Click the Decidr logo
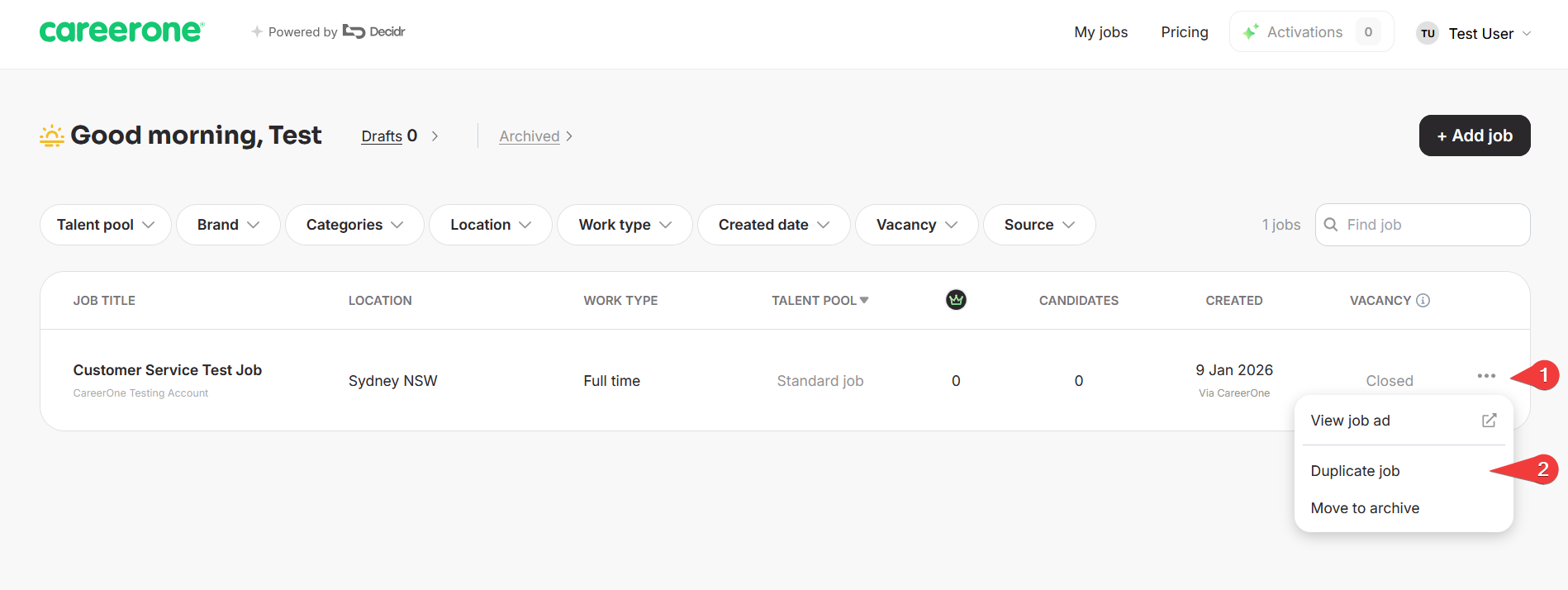Image resolution: width=1568 pixels, height=590 pixels. 374,31
